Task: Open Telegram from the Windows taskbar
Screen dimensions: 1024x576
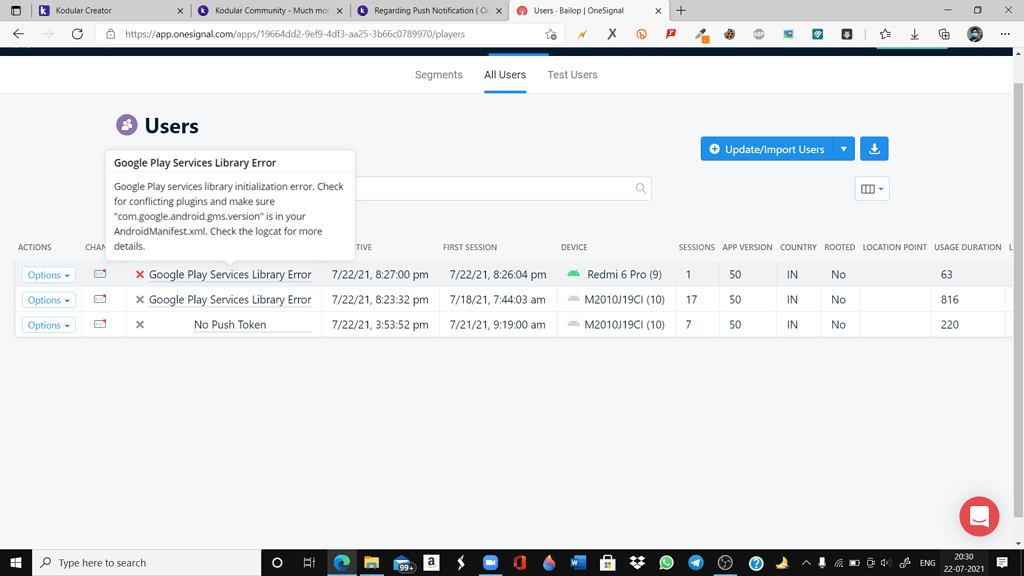Action: click(x=696, y=562)
